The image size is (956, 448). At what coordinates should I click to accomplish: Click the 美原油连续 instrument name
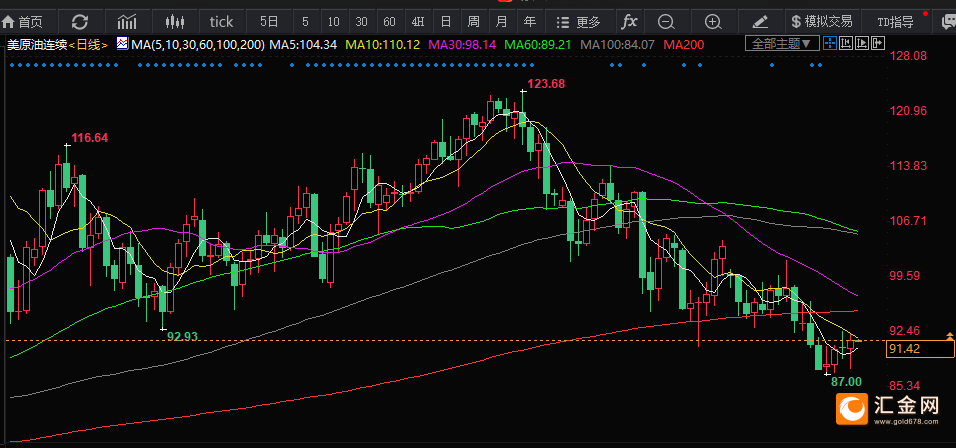35,44
